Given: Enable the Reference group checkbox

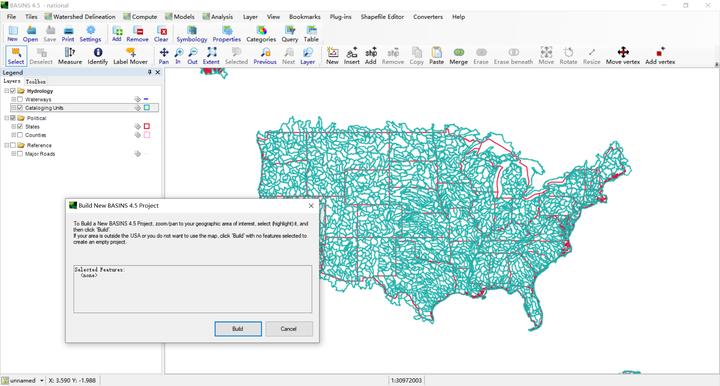Looking at the screenshot, I should (13, 145).
